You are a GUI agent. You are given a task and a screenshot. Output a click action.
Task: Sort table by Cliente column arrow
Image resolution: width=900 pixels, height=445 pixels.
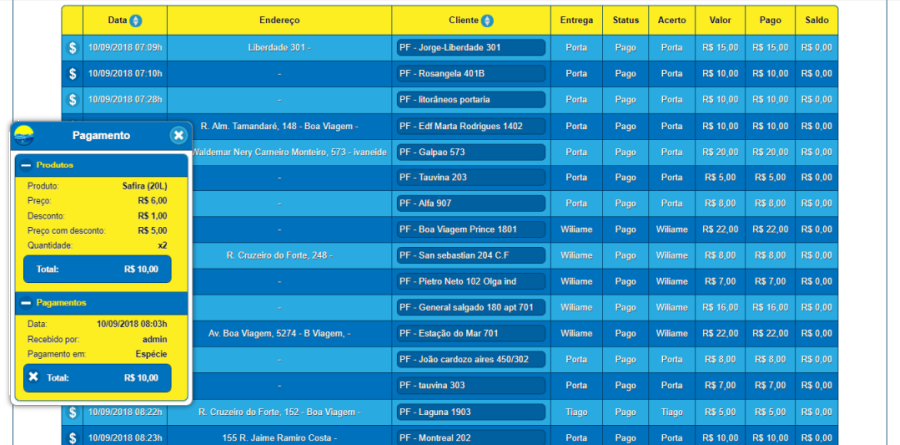(x=487, y=20)
